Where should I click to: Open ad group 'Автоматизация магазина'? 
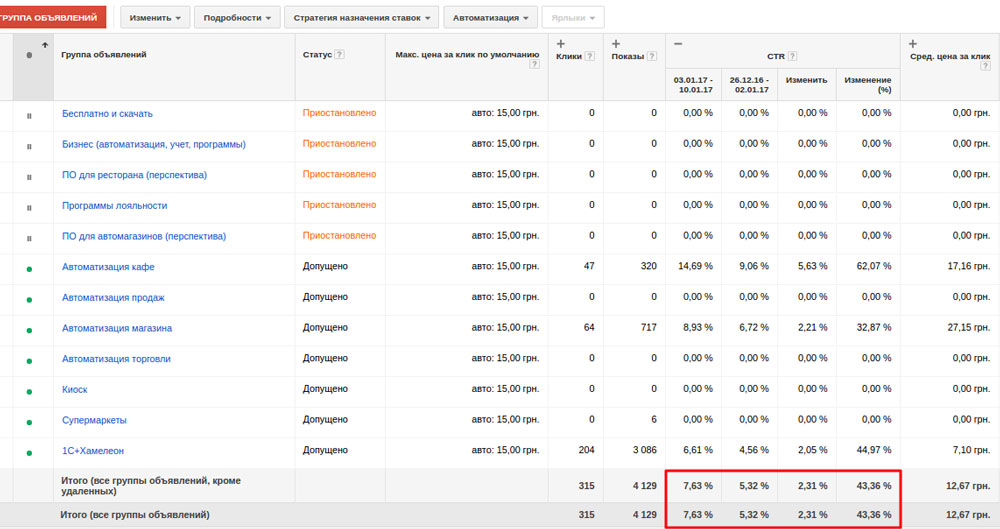(117, 328)
